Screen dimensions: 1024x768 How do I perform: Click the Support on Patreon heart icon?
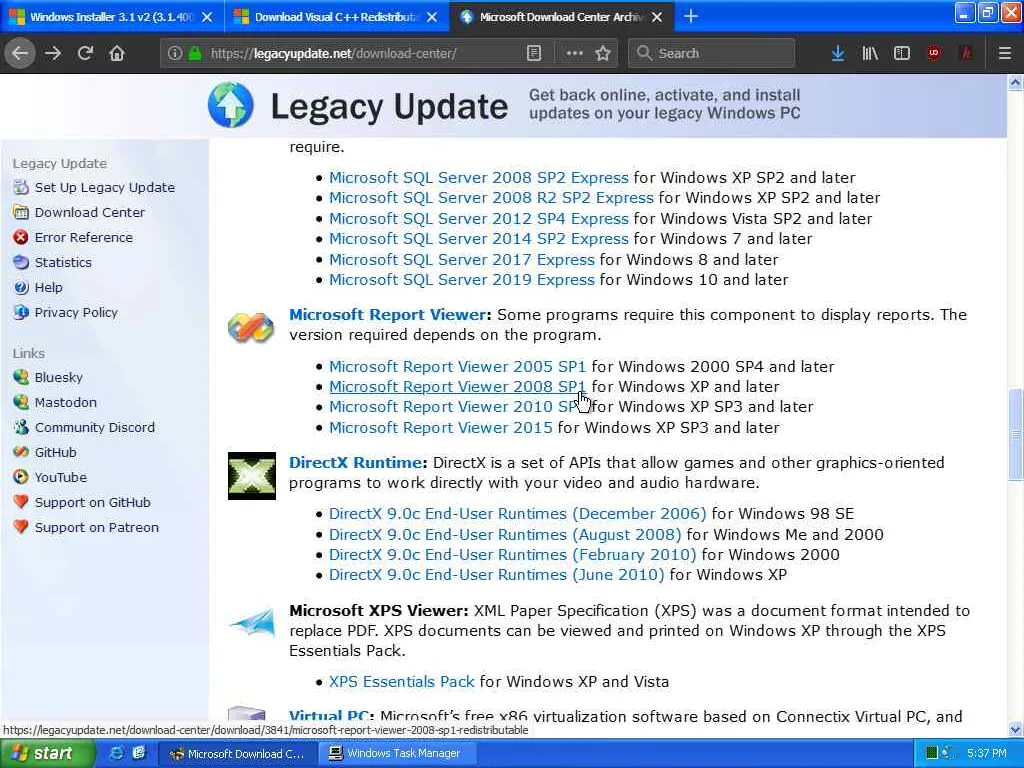pyautogui.click(x=21, y=527)
